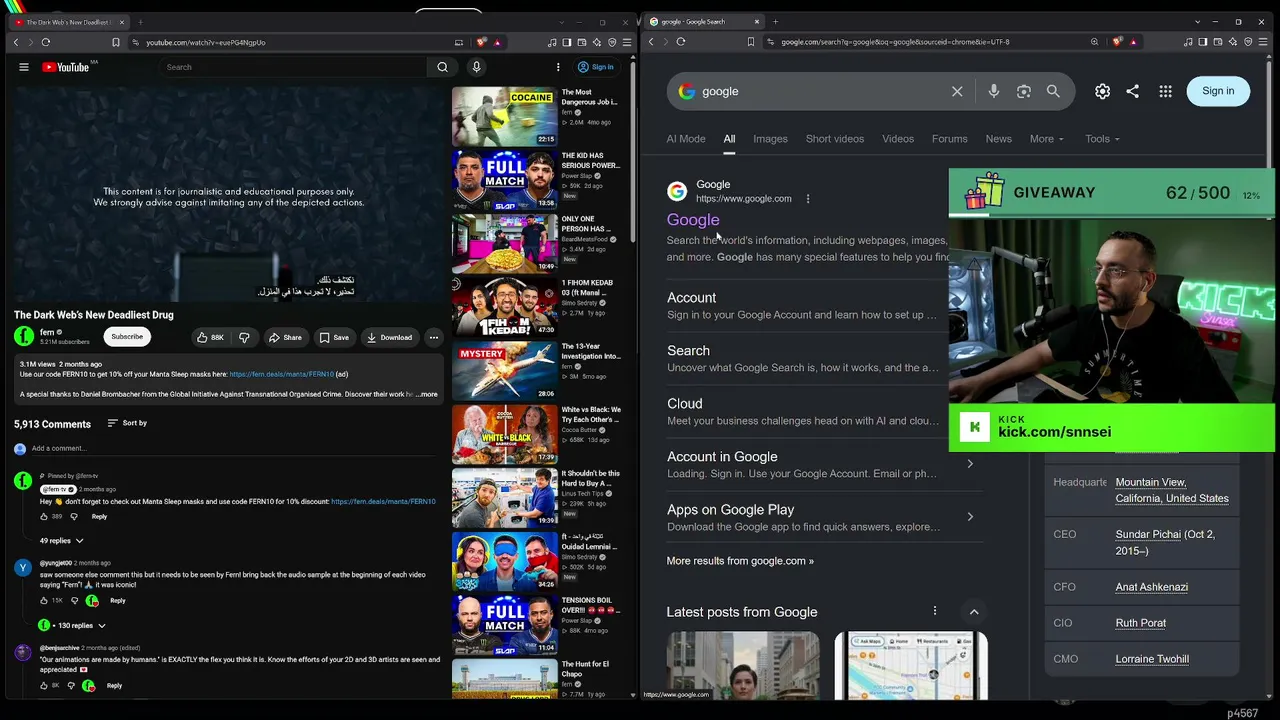1280x720 pixels.
Task: Like the @yungjet00 comment with 15K likes
Action: (x=44, y=601)
